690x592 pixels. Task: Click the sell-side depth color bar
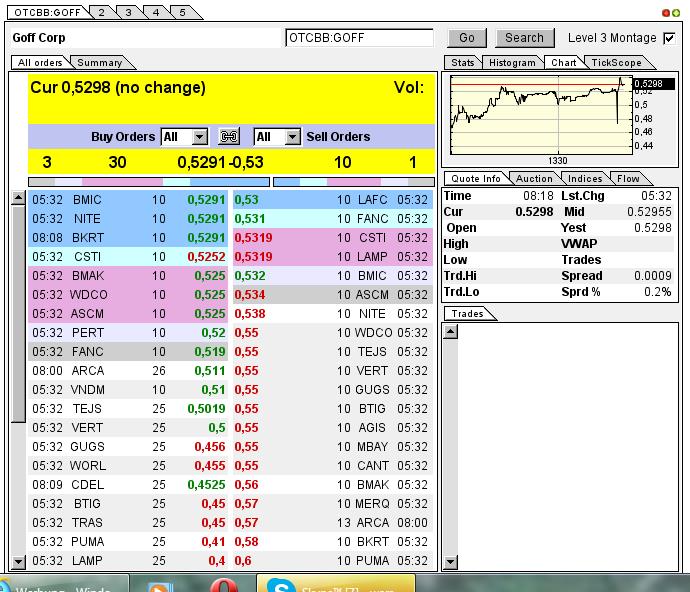pos(354,182)
